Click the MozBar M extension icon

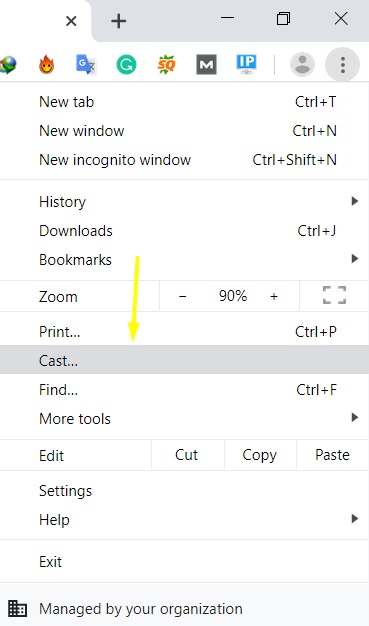[x=206, y=64]
